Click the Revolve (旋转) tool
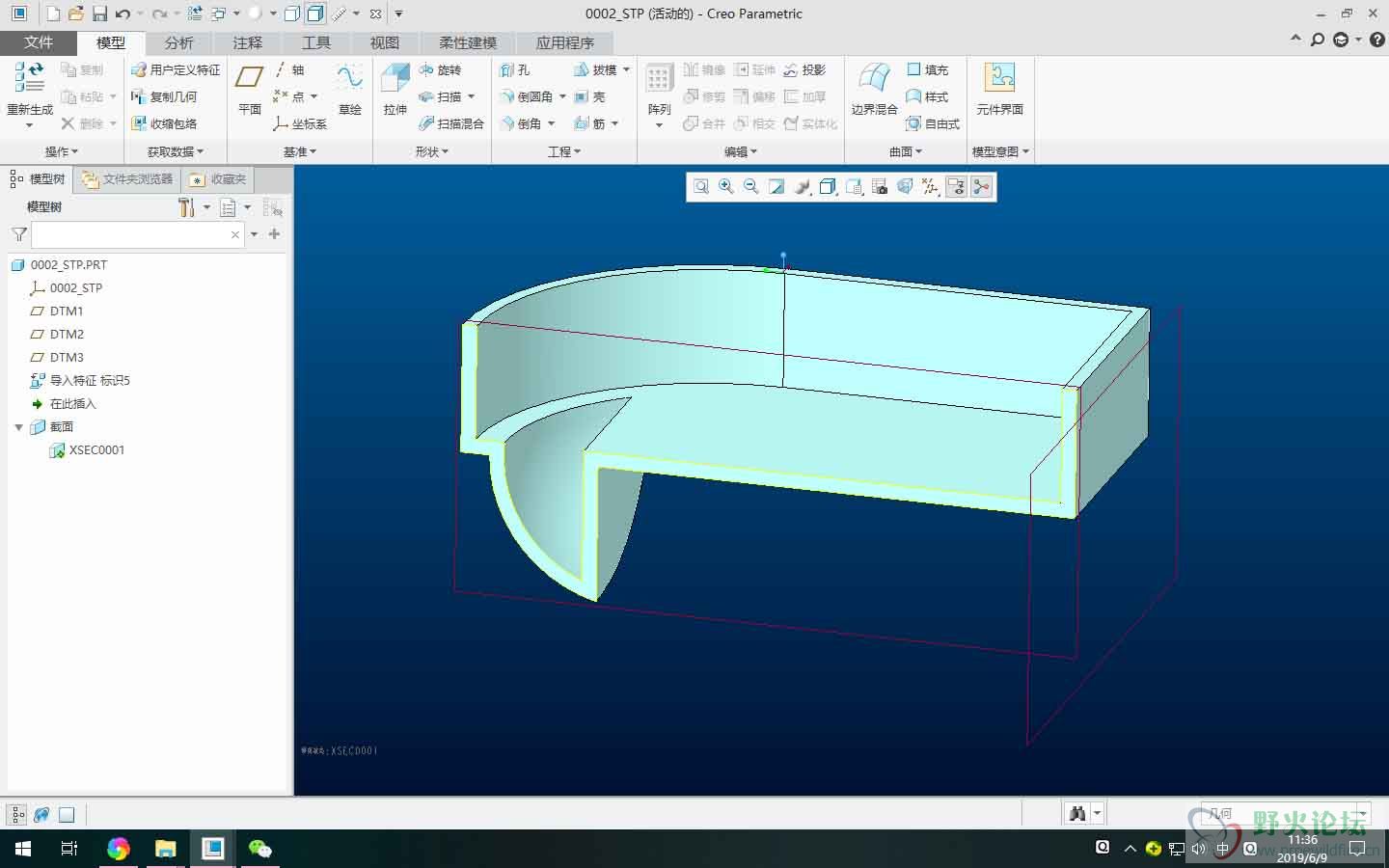 [x=440, y=69]
